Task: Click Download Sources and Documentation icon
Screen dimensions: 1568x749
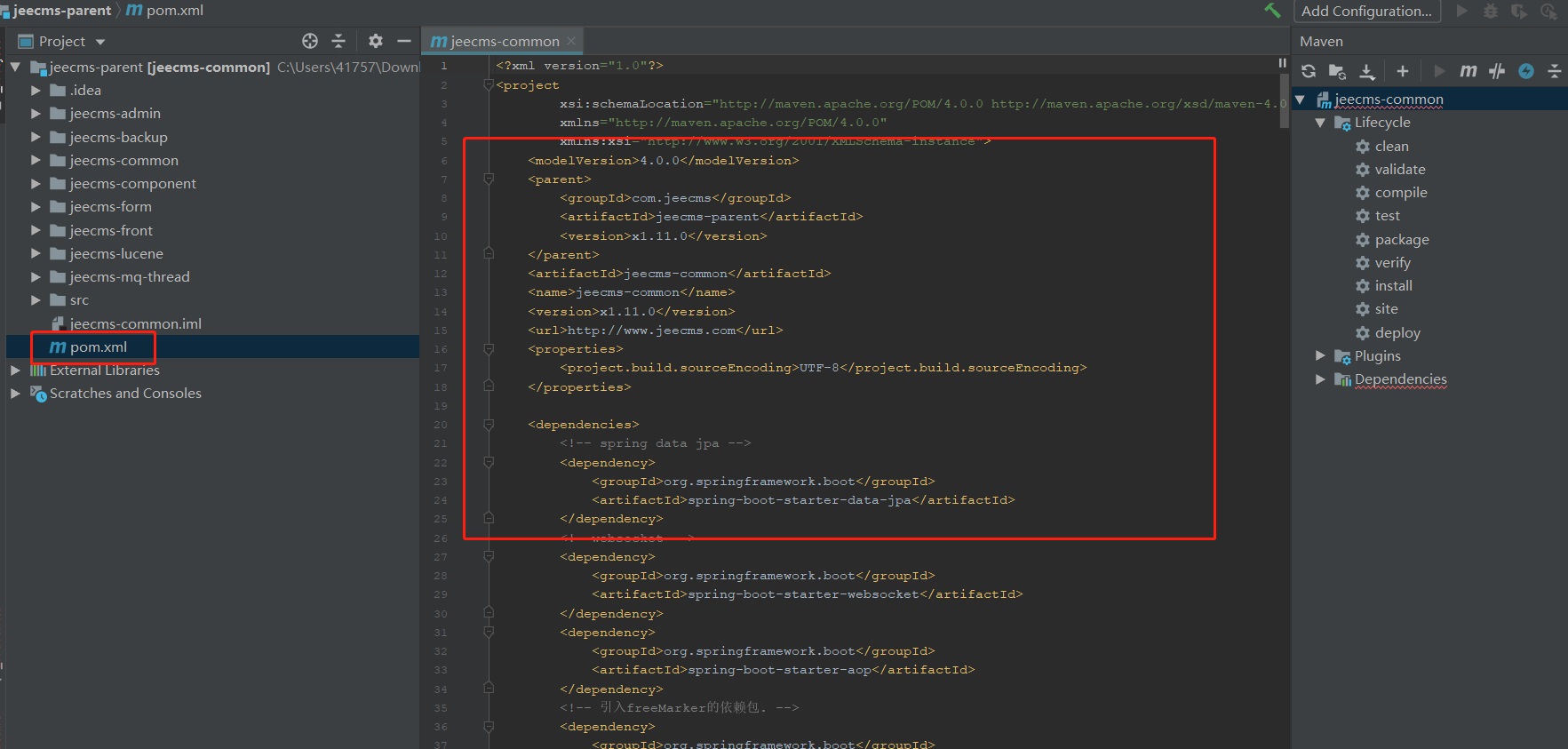Action: pos(1367,71)
